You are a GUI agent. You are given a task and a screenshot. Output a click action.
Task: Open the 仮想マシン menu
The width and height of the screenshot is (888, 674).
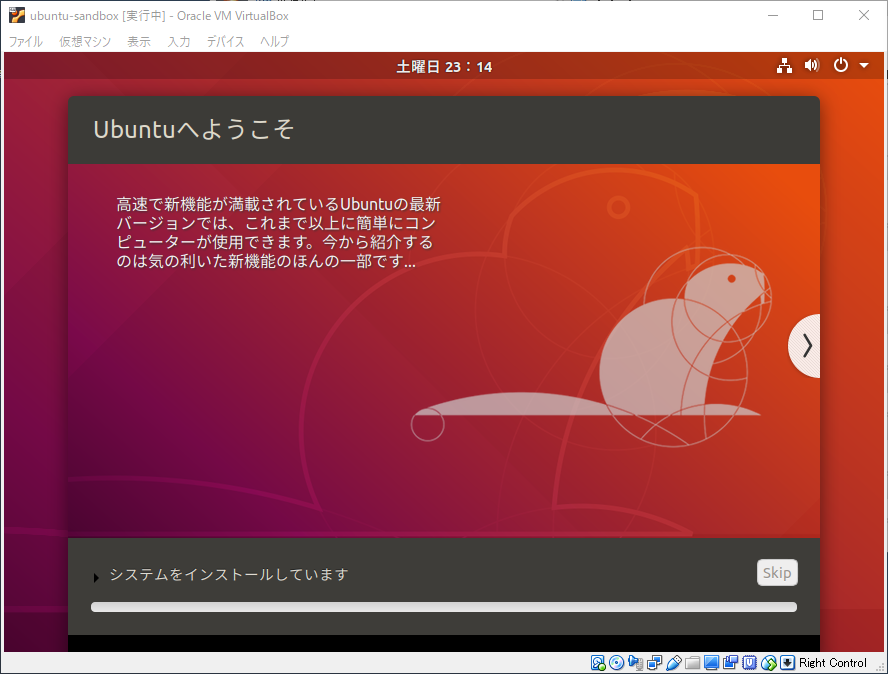(x=85, y=41)
